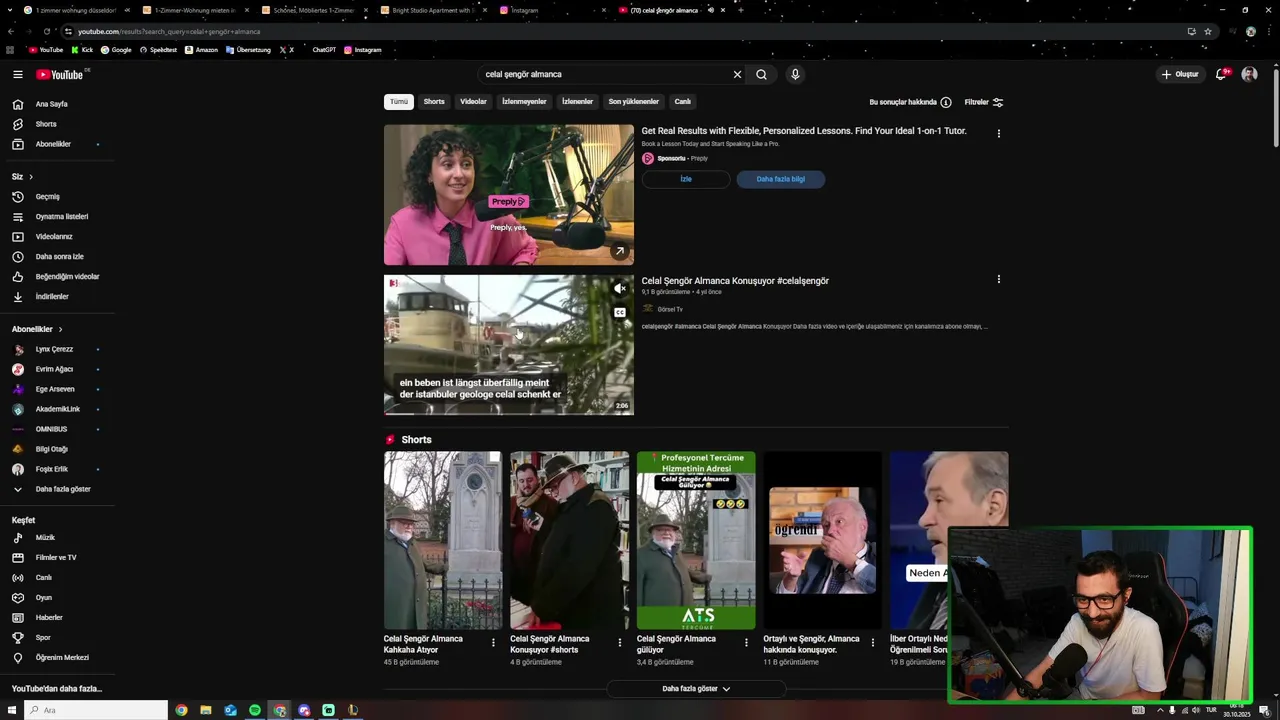1280x720 pixels.
Task: Click the Windows taskbar search box
Action: pos(97,710)
